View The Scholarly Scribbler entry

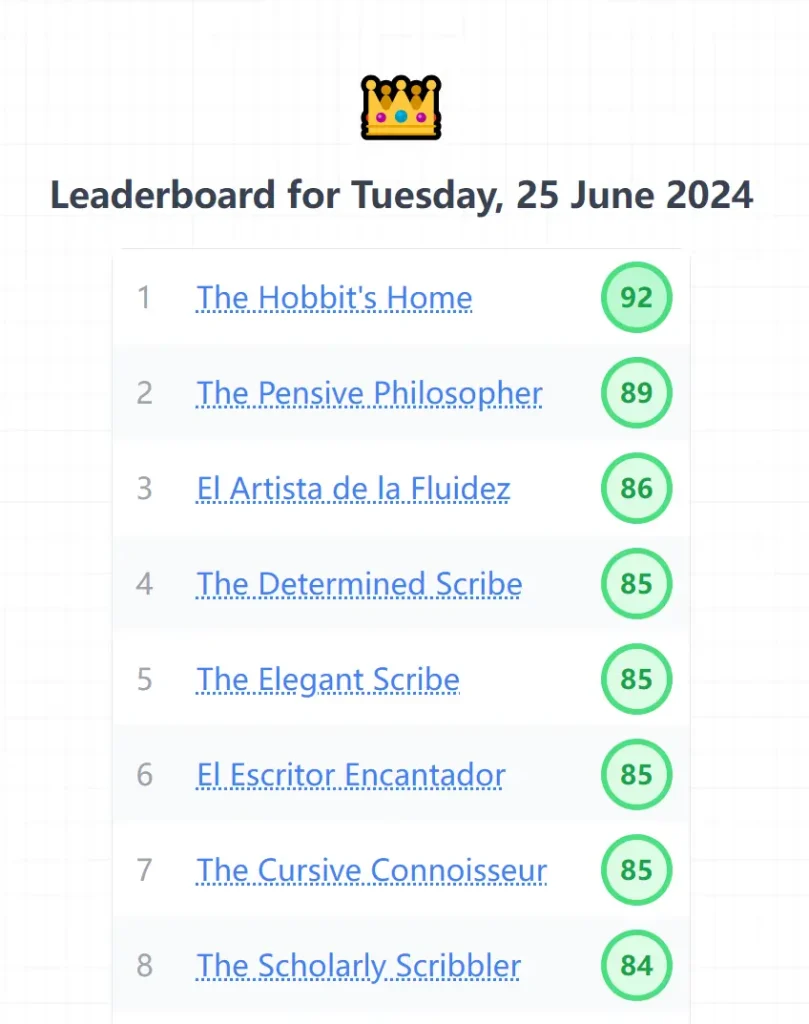pyautogui.click(x=358, y=966)
